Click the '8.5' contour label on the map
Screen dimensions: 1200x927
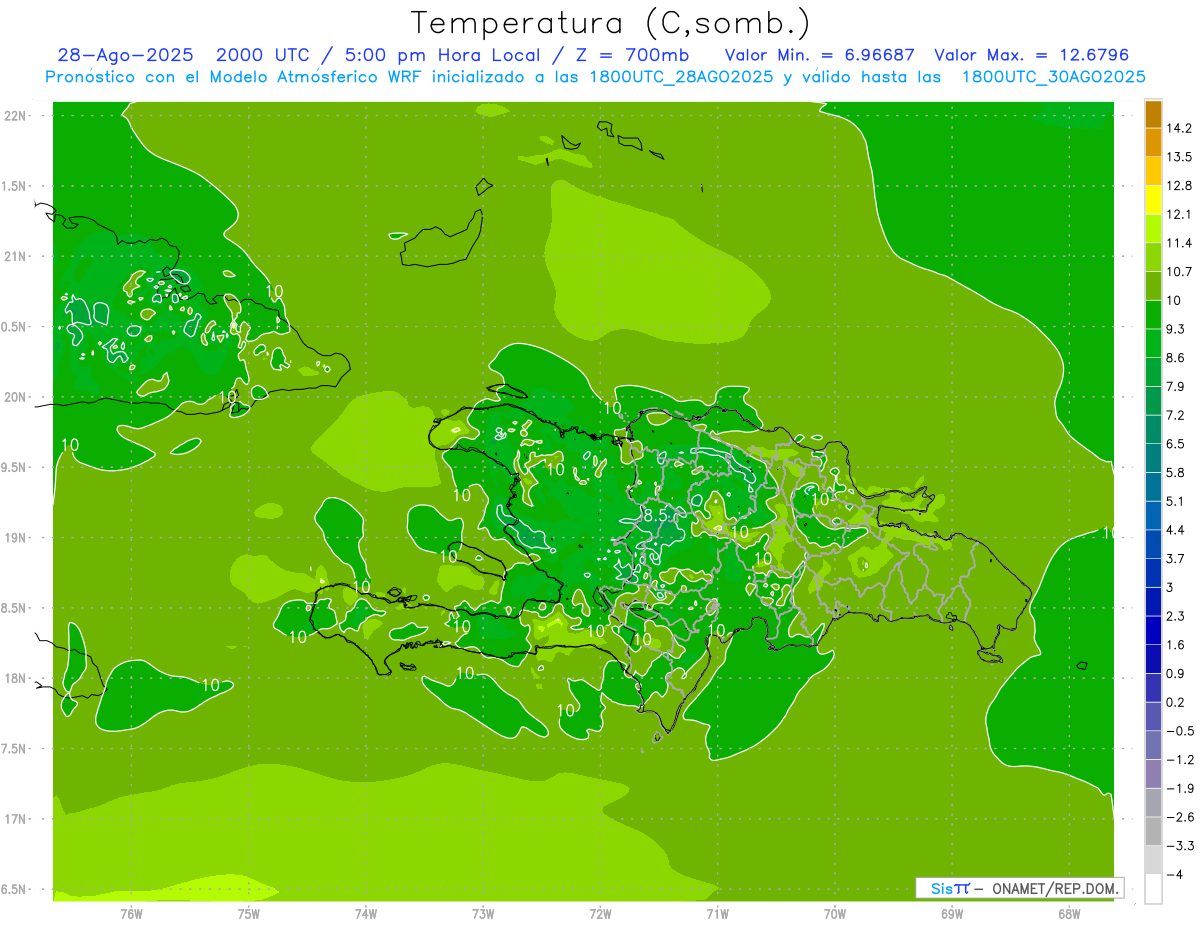tap(655, 516)
